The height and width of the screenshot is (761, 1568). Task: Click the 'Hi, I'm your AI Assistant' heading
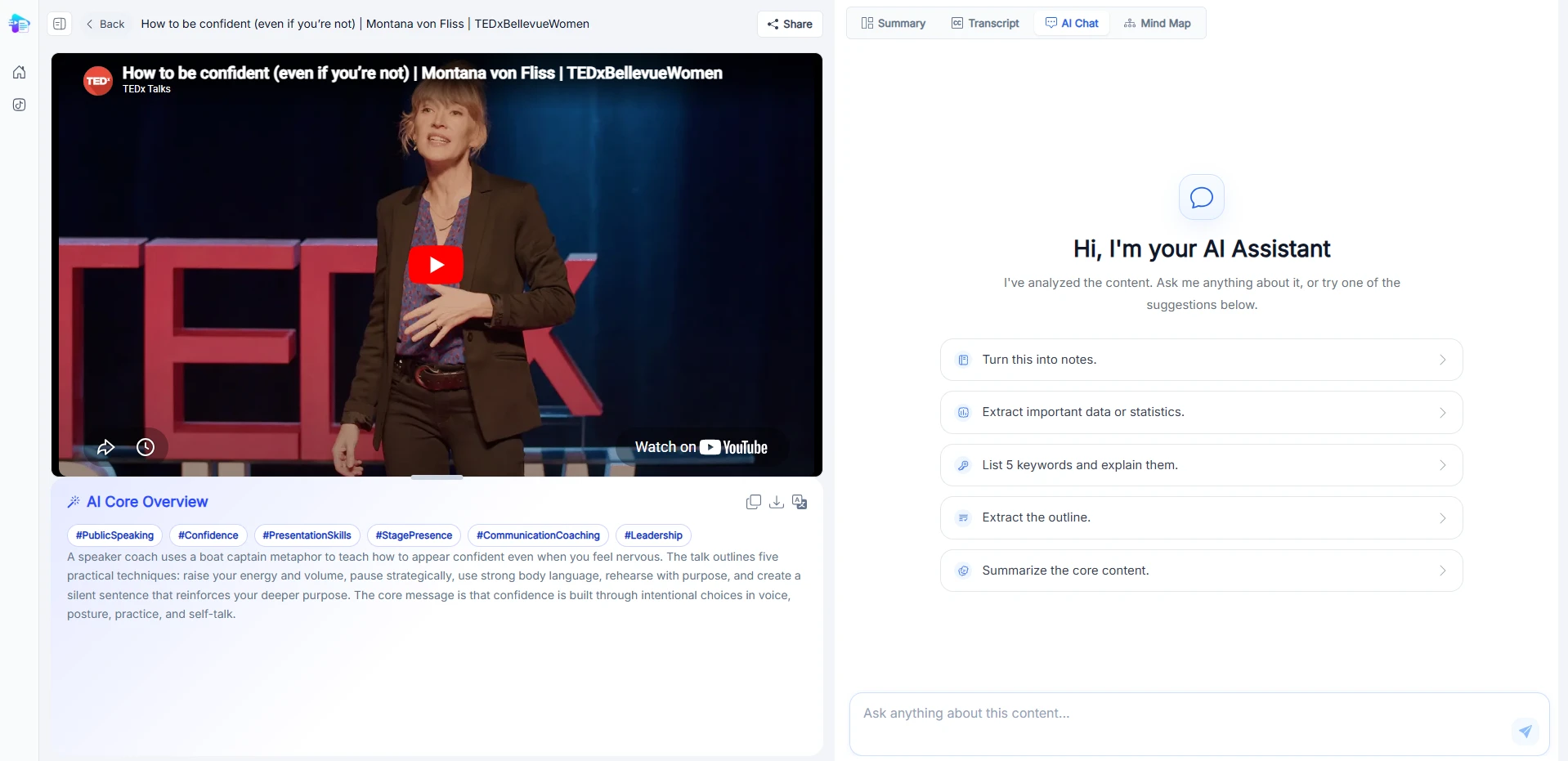(x=1201, y=248)
